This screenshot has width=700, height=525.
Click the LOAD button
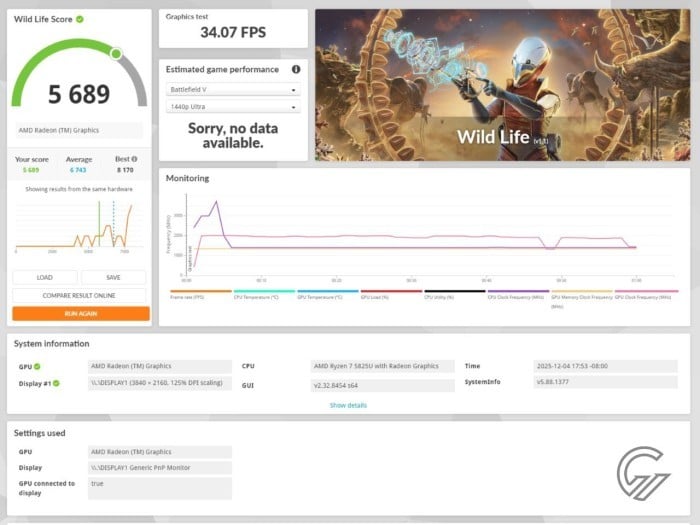[45, 277]
